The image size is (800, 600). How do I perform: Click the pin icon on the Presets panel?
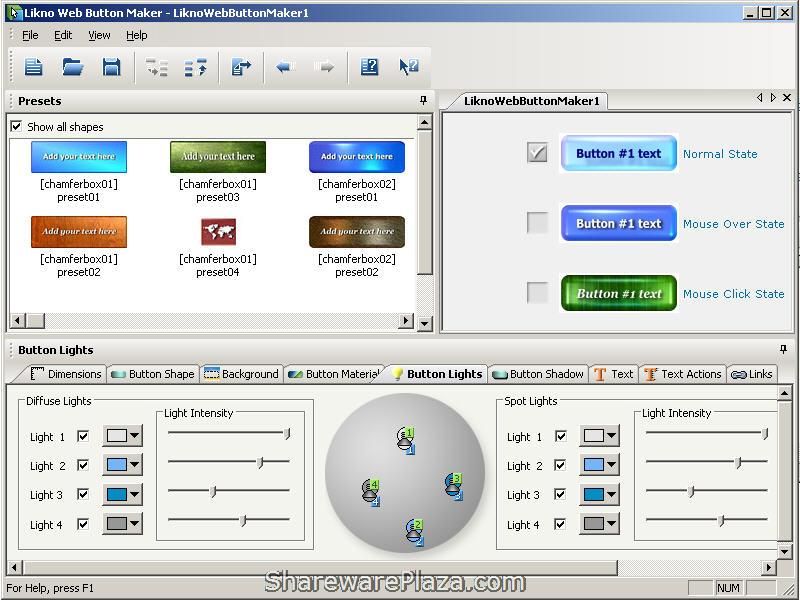coord(422,100)
